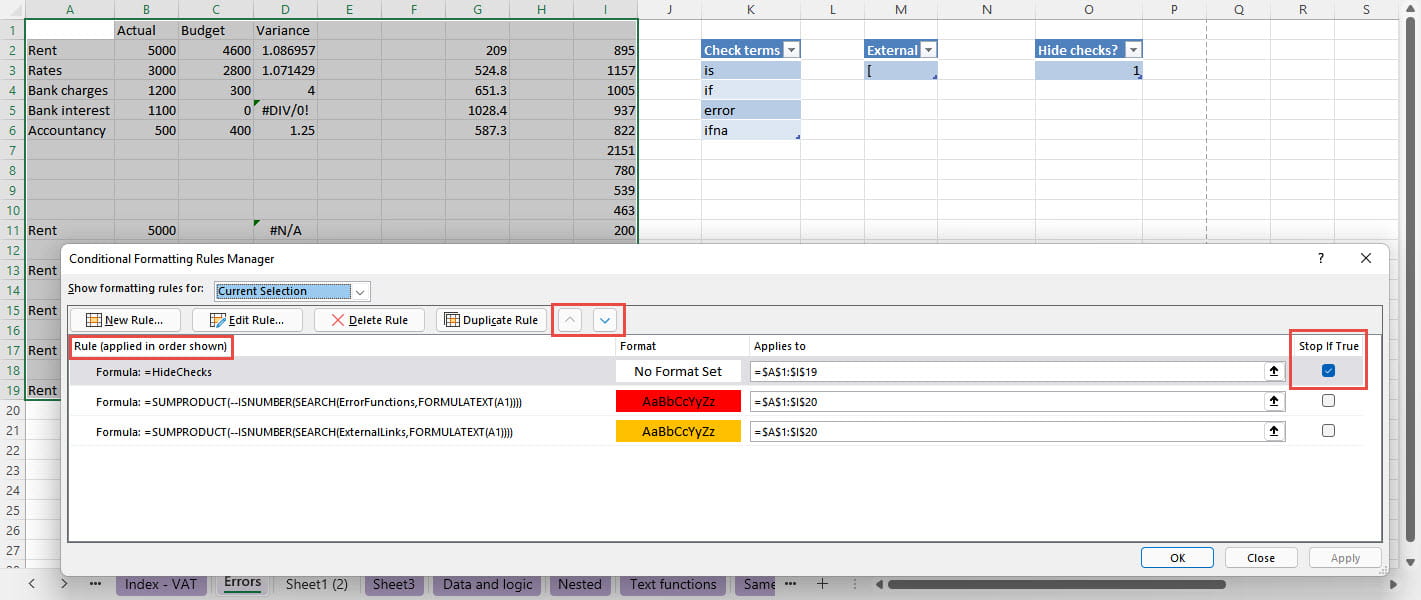Collapse the Applies to range selector for HideChecks rule
Image resolution: width=1421 pixels, height=600 pixels.
click(x=1273, y=371)
